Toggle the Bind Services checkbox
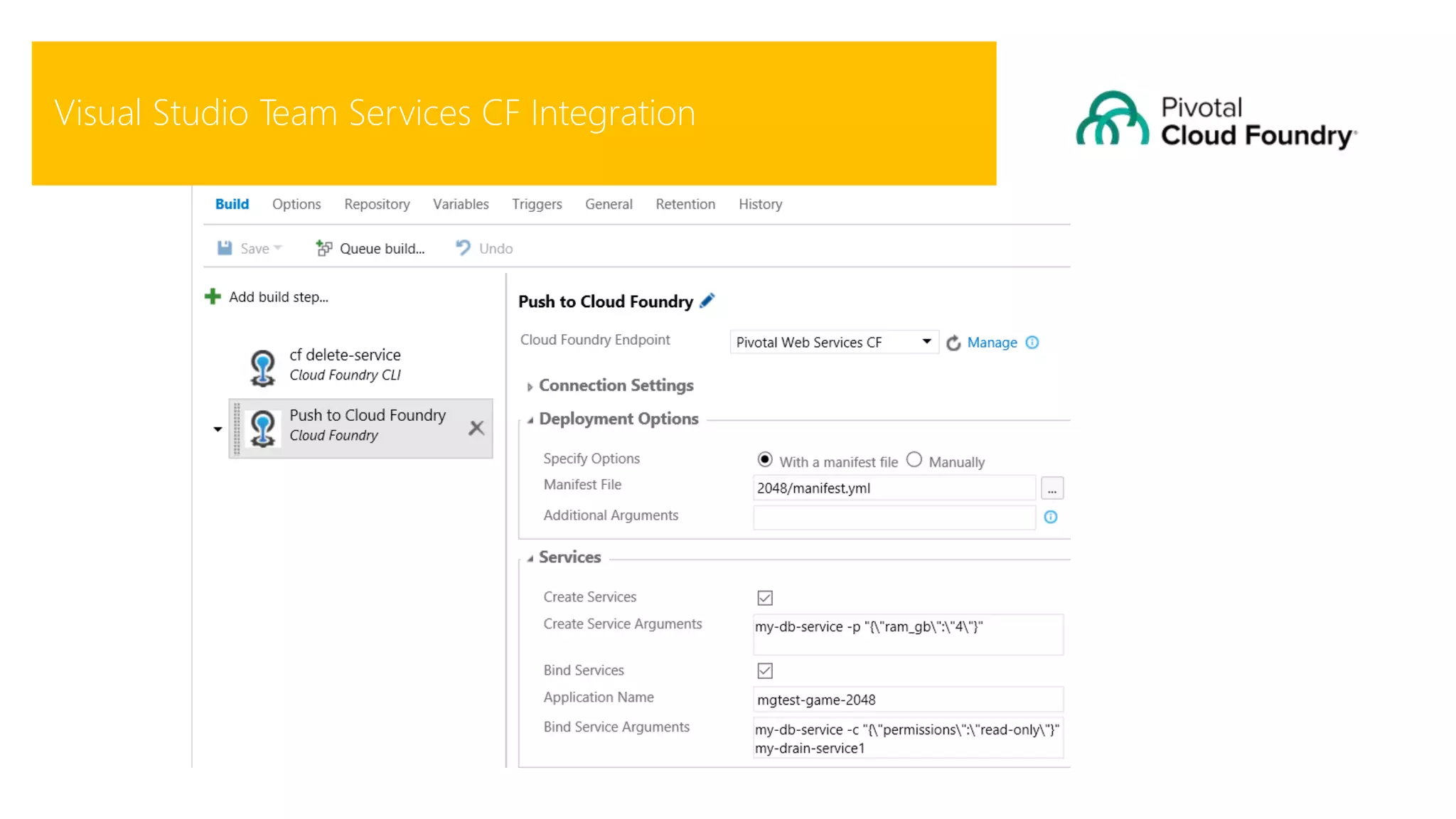Screen dimensions: 1456x819 pos(765,670)
